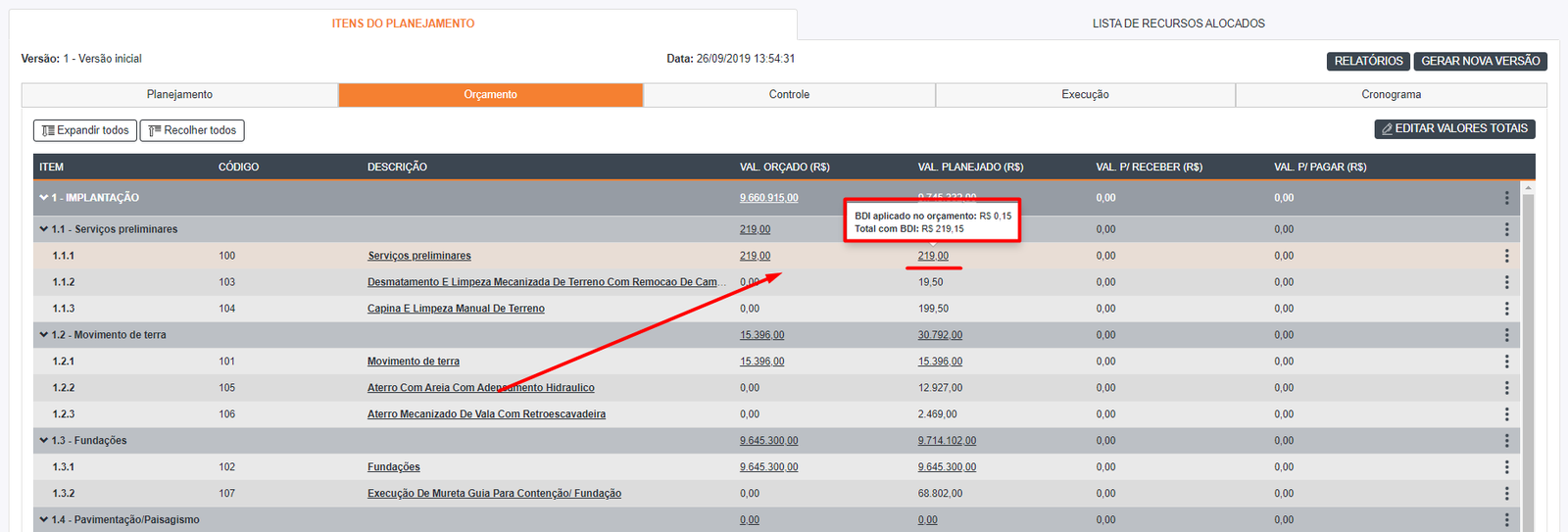Click Expandir todos button
1568x532 pixels.
[x=85, y=130]
